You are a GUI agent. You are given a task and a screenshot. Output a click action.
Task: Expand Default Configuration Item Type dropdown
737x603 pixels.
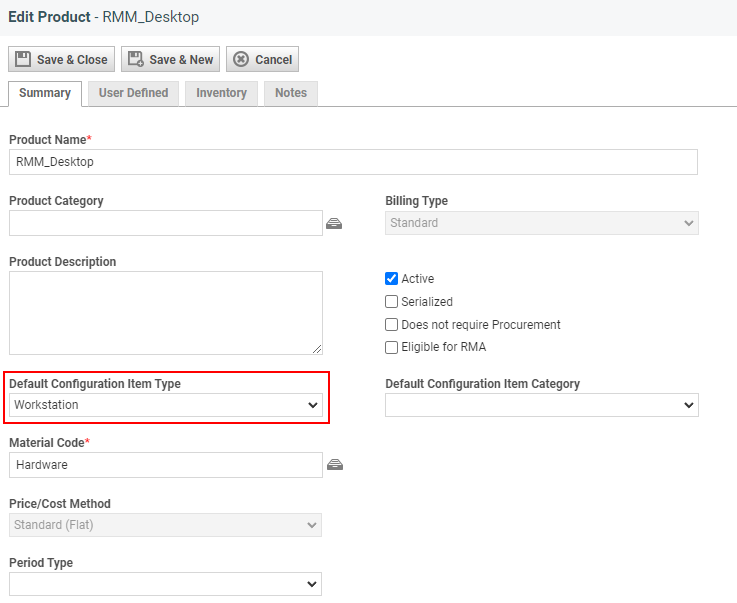[x=166, y=405]
